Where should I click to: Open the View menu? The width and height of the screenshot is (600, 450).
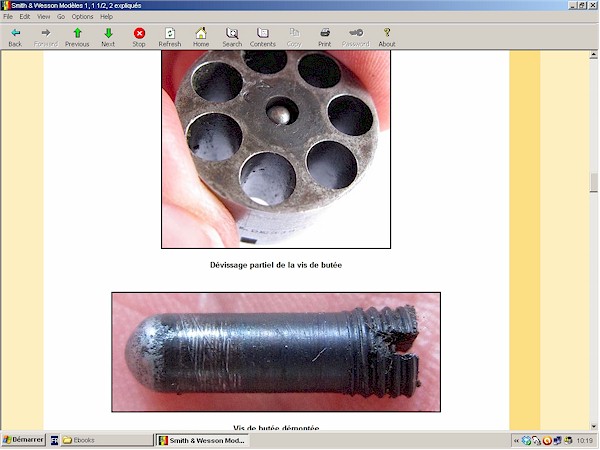[x=43, y=17]
